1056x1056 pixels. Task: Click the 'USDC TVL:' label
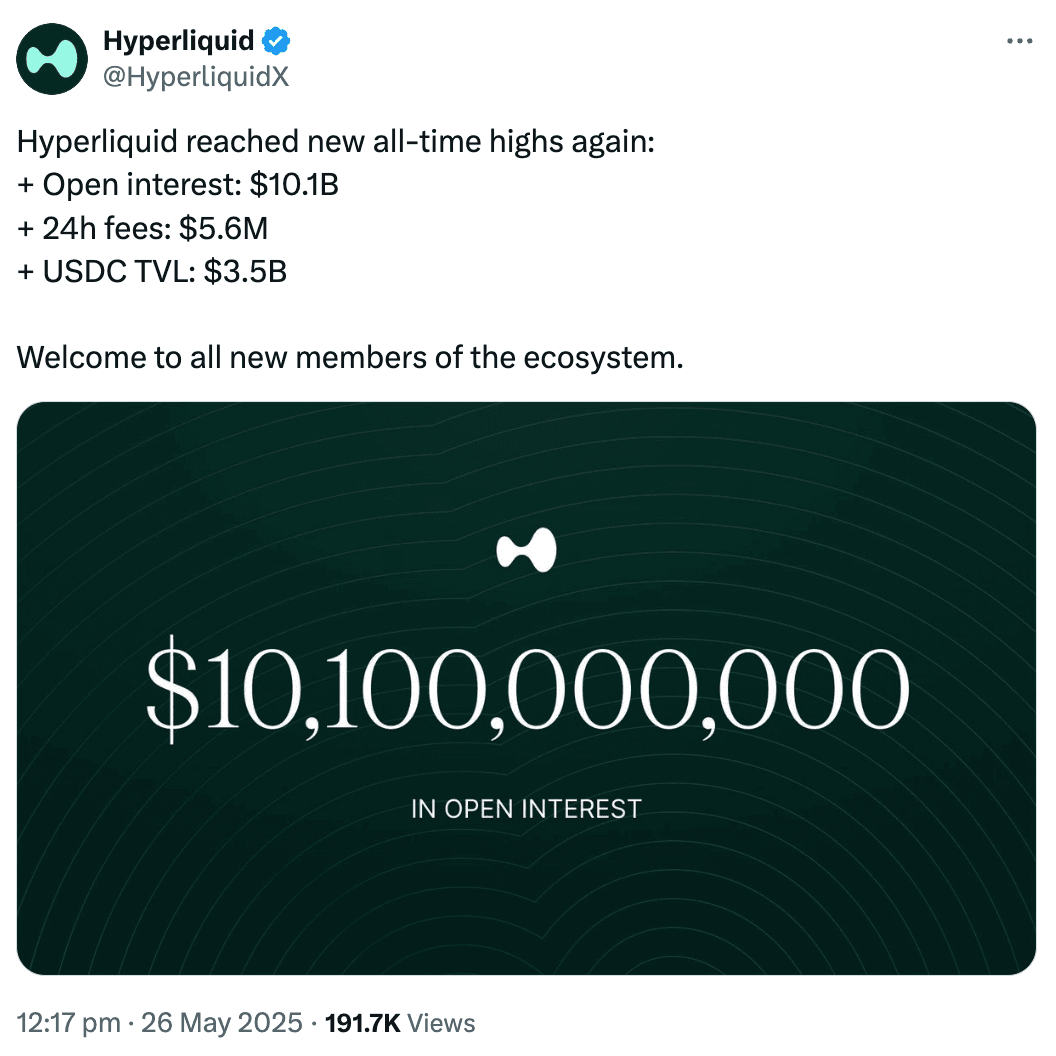pos(119,272)
